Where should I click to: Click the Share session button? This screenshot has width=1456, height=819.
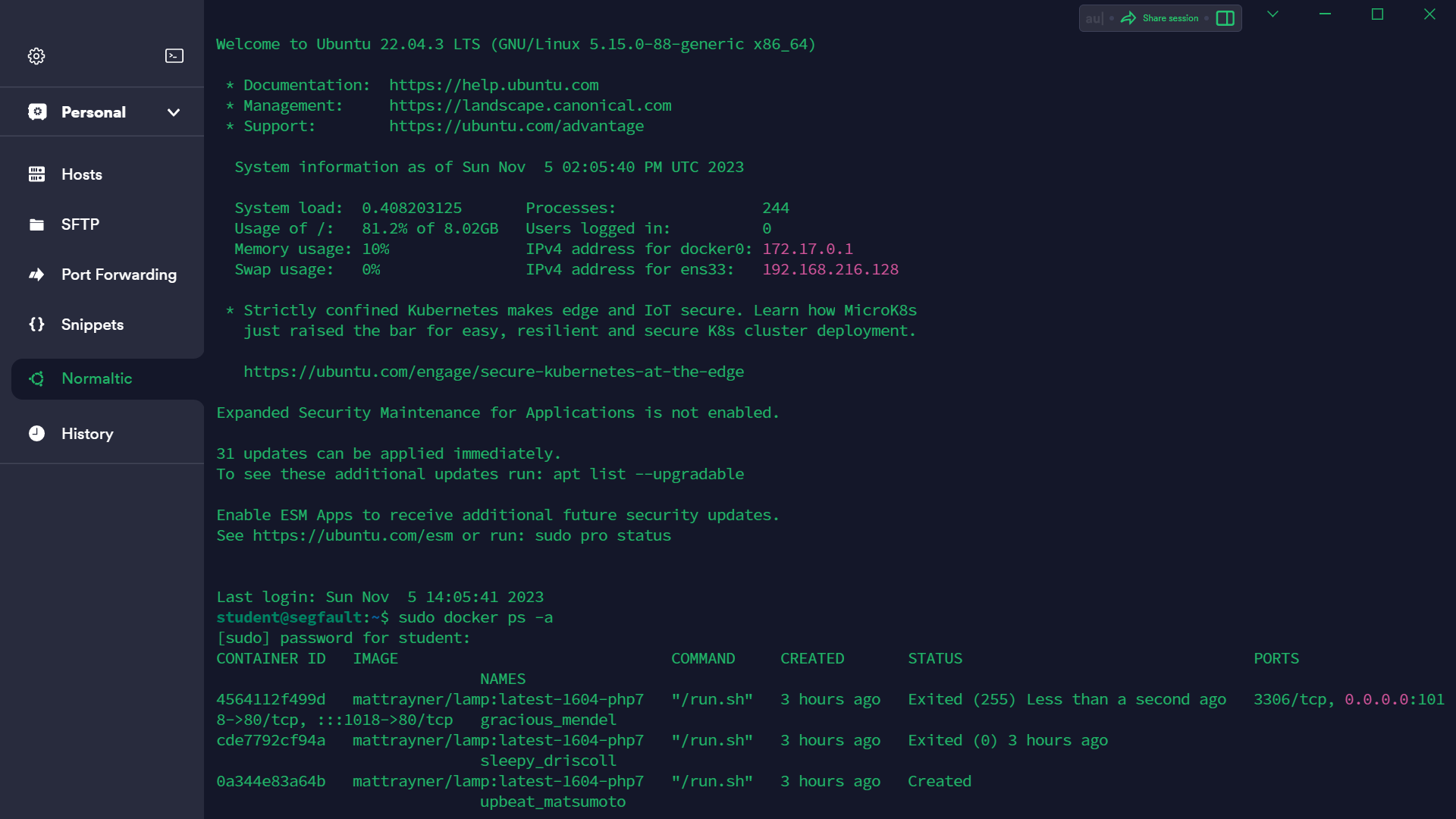click(x=1160, y=18)
